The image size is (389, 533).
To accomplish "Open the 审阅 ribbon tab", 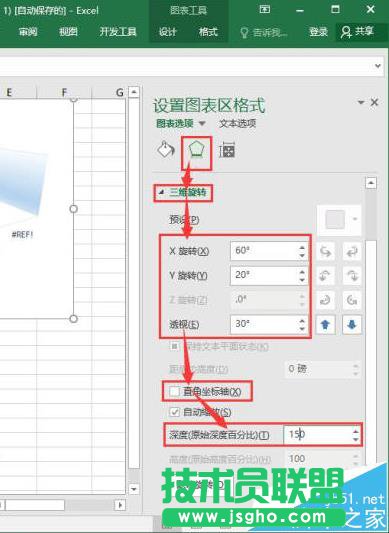I will tap(28, 32).
